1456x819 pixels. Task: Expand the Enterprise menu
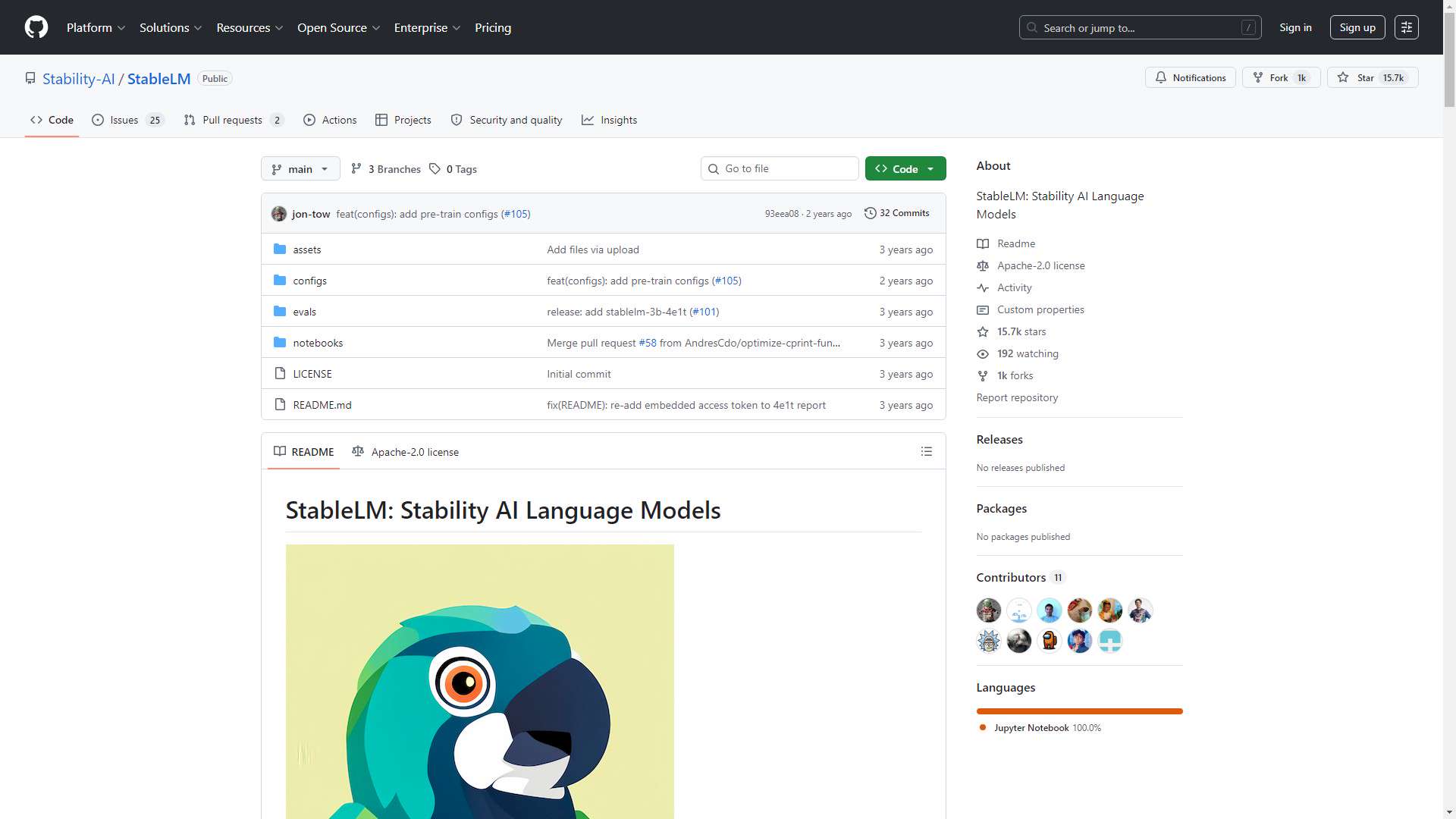[427, 27]
